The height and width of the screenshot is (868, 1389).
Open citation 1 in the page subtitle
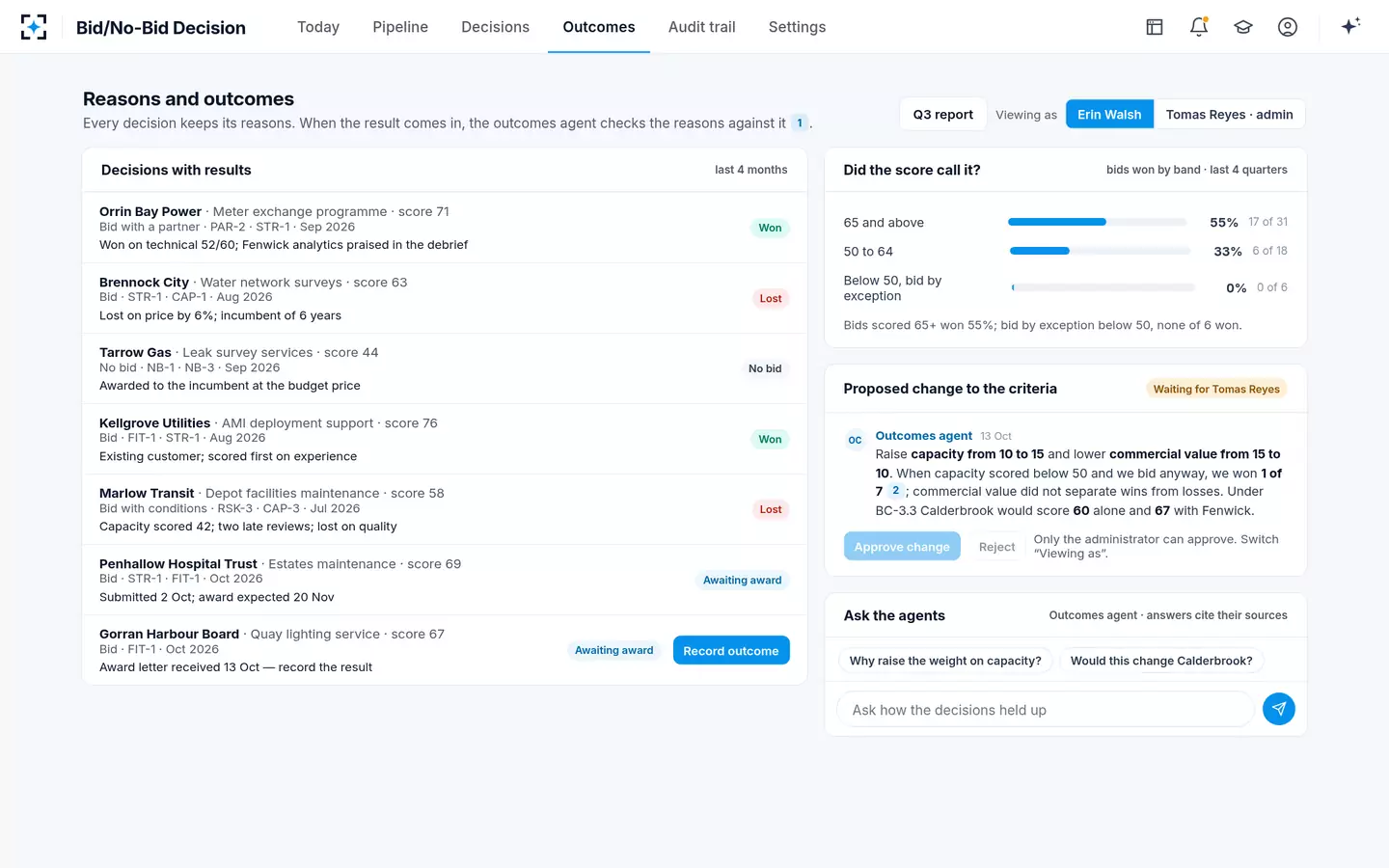pos(800,122)
